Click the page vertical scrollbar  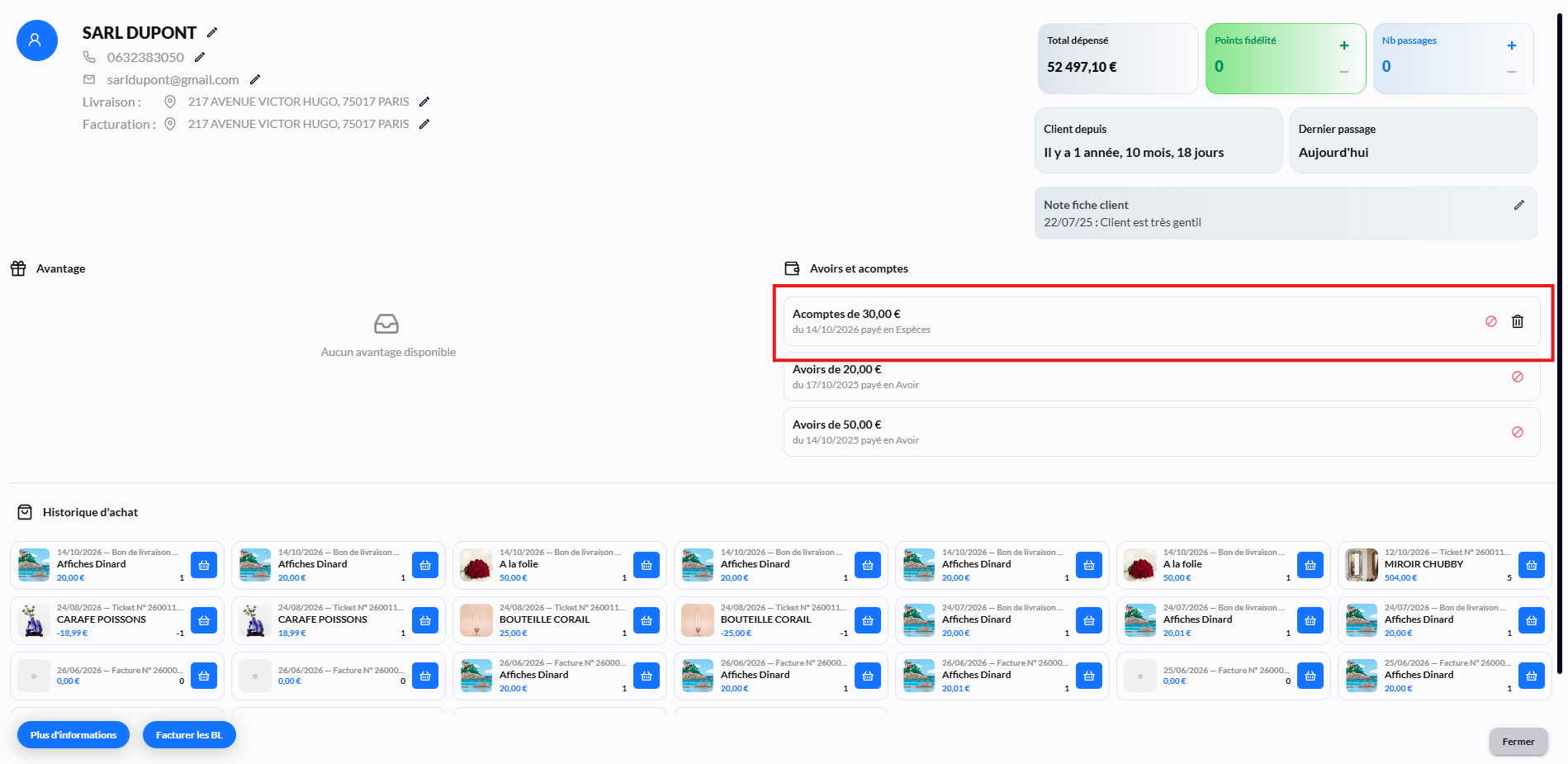[1560, 343]
